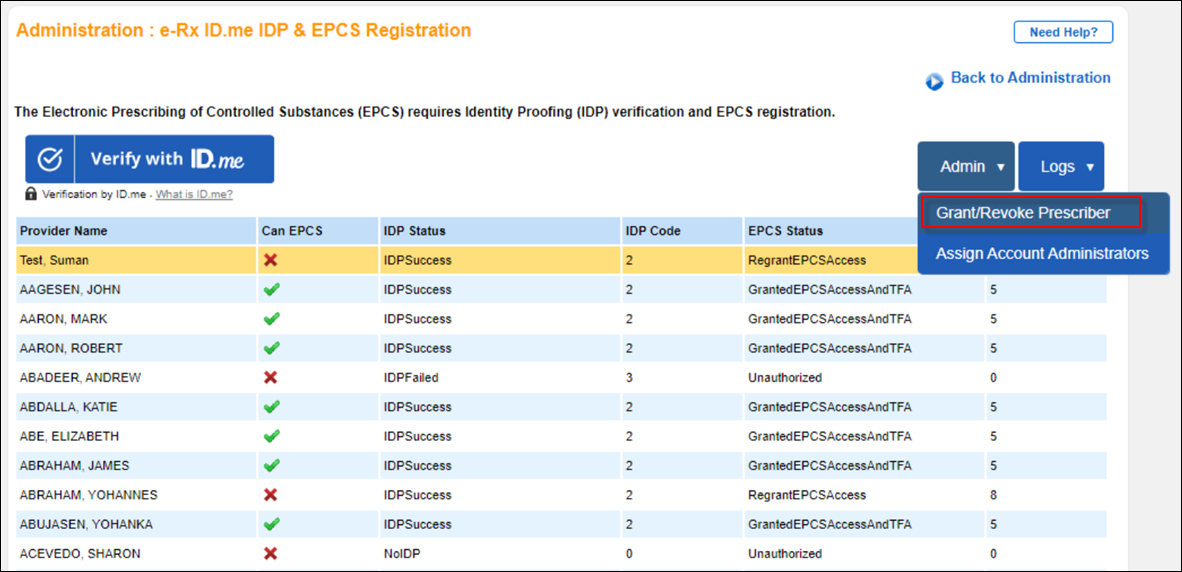Open the Logs dropdown menu
The width and height of the screenshot is (1182, 572).
1061,167
